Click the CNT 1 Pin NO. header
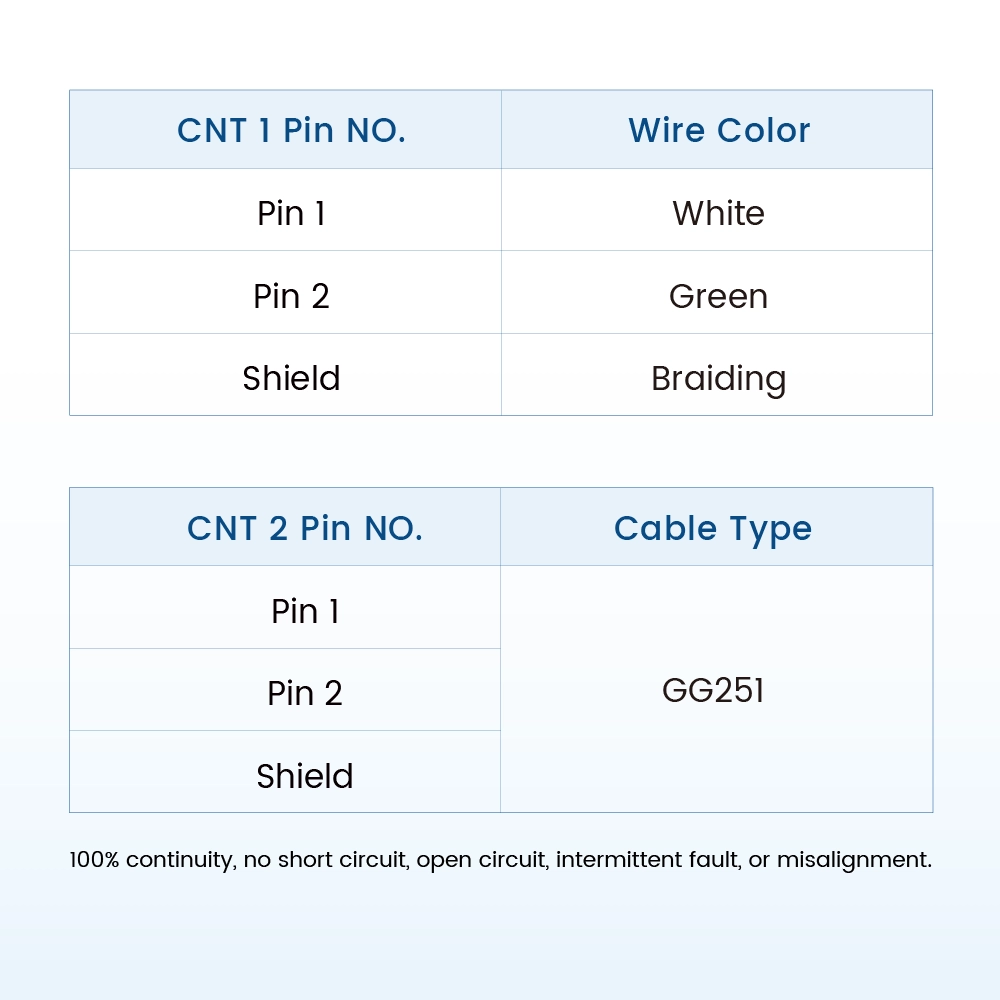This screenshot has width=1000, height=1000. (291, 130)
